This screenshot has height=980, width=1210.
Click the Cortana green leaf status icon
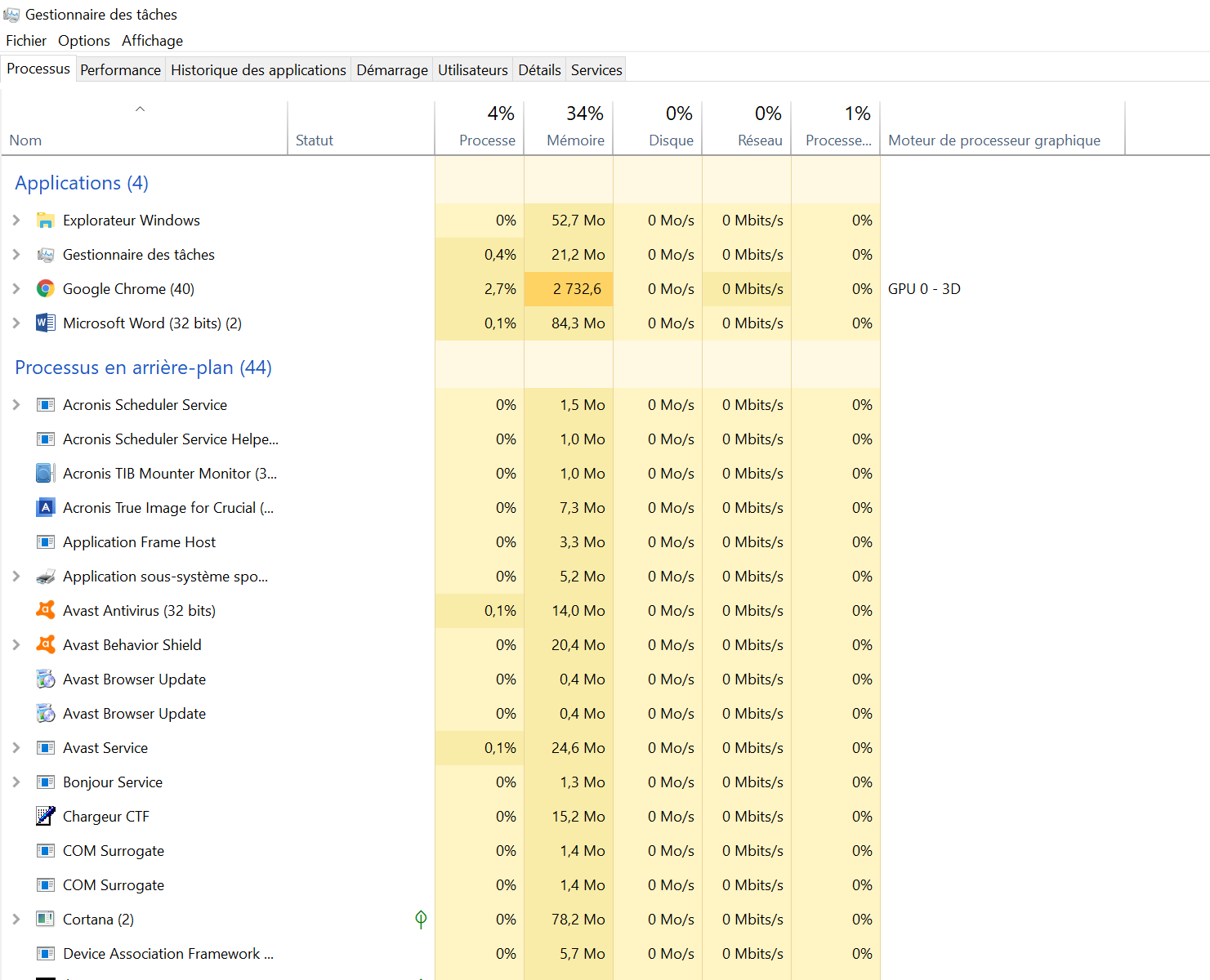click(421, 920)
